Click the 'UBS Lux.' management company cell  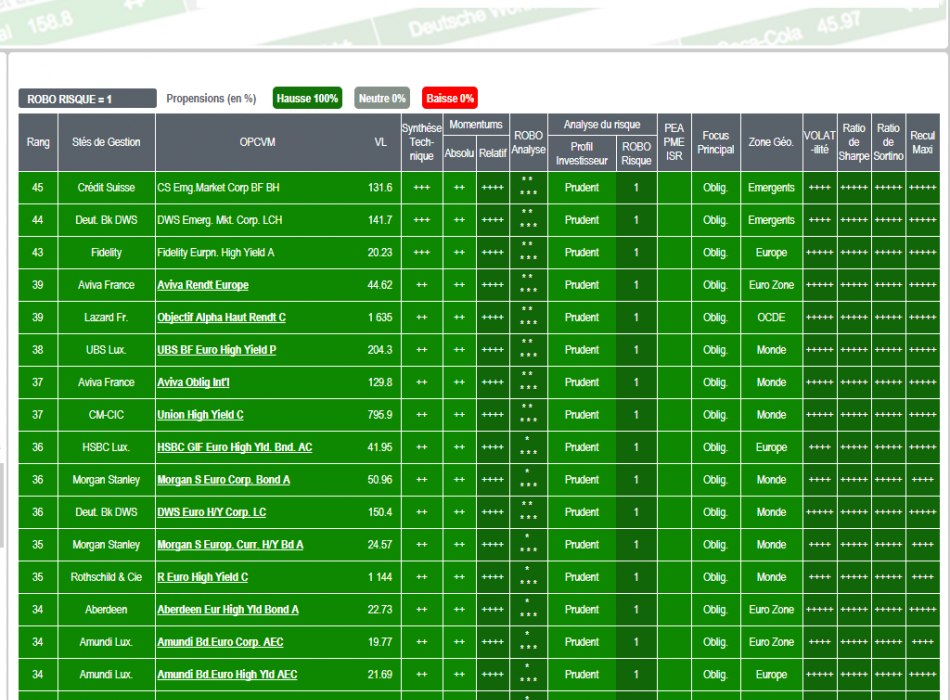coord(106,350)
